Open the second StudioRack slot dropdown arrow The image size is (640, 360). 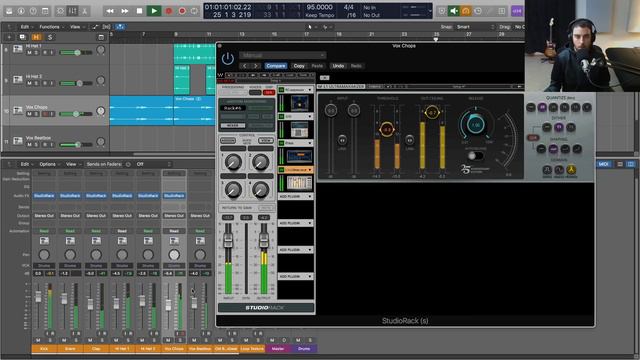click(310, 116)
